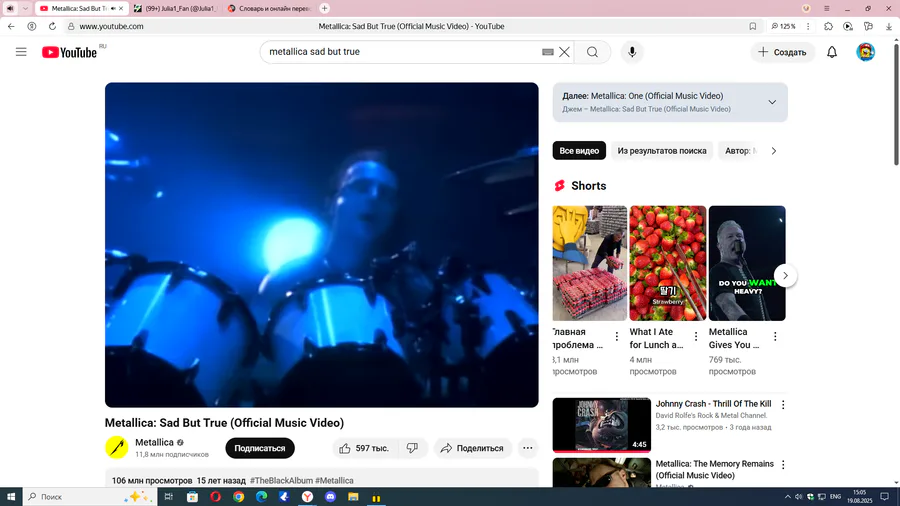Open the #Metallica hashtag
The image size is (900, 506).
pyautogui.click(x=334, y=481)
